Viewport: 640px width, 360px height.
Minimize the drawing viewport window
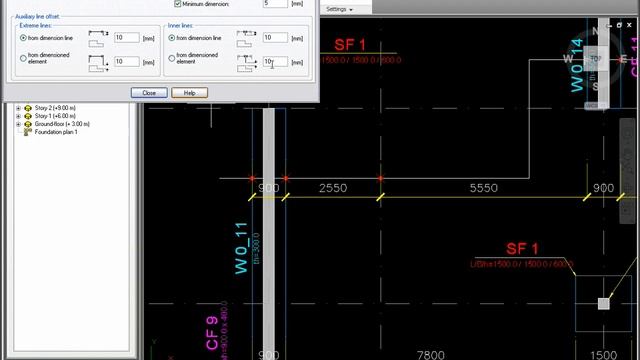(x=609, y=25)
